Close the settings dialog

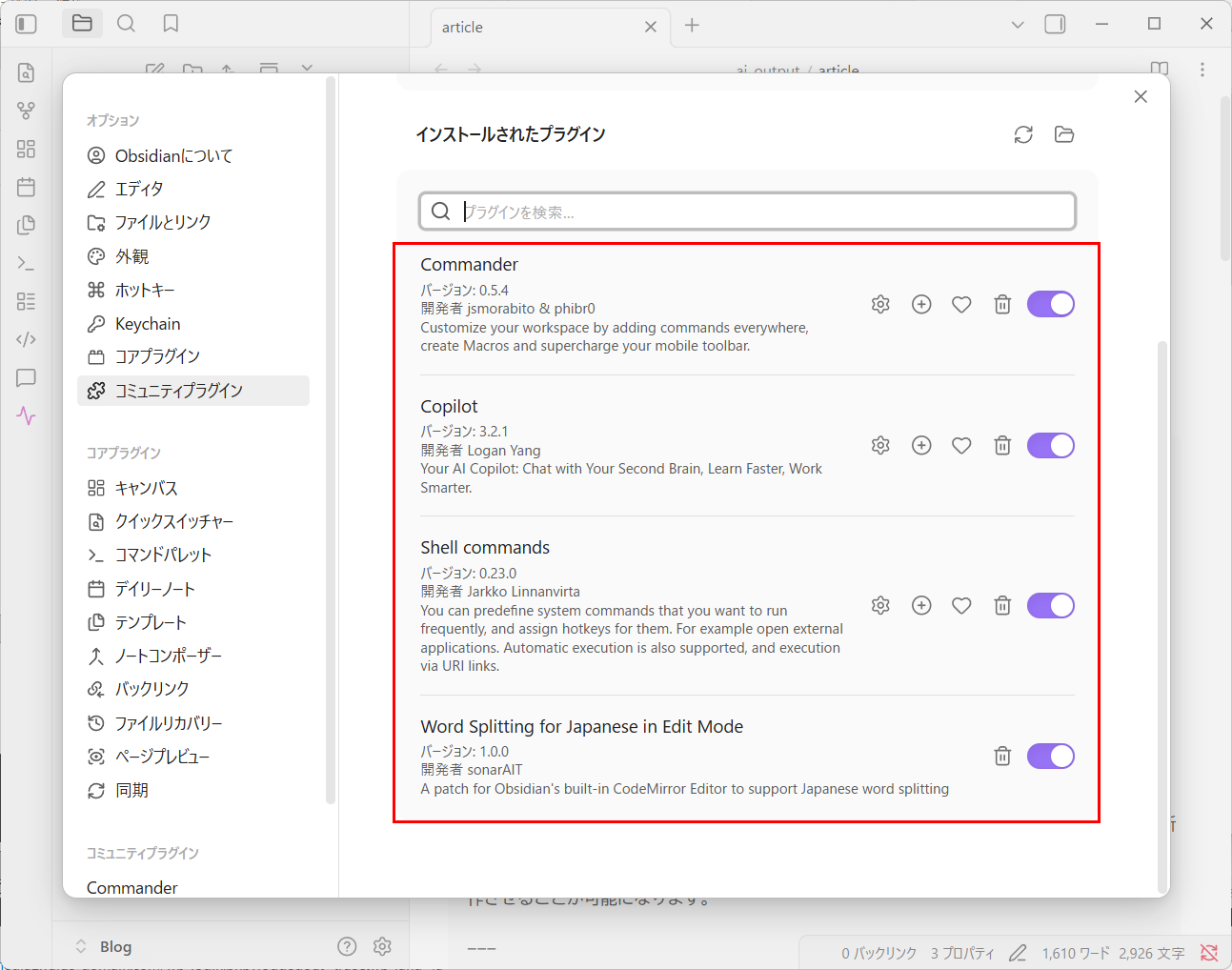[x=1141, y=96]
